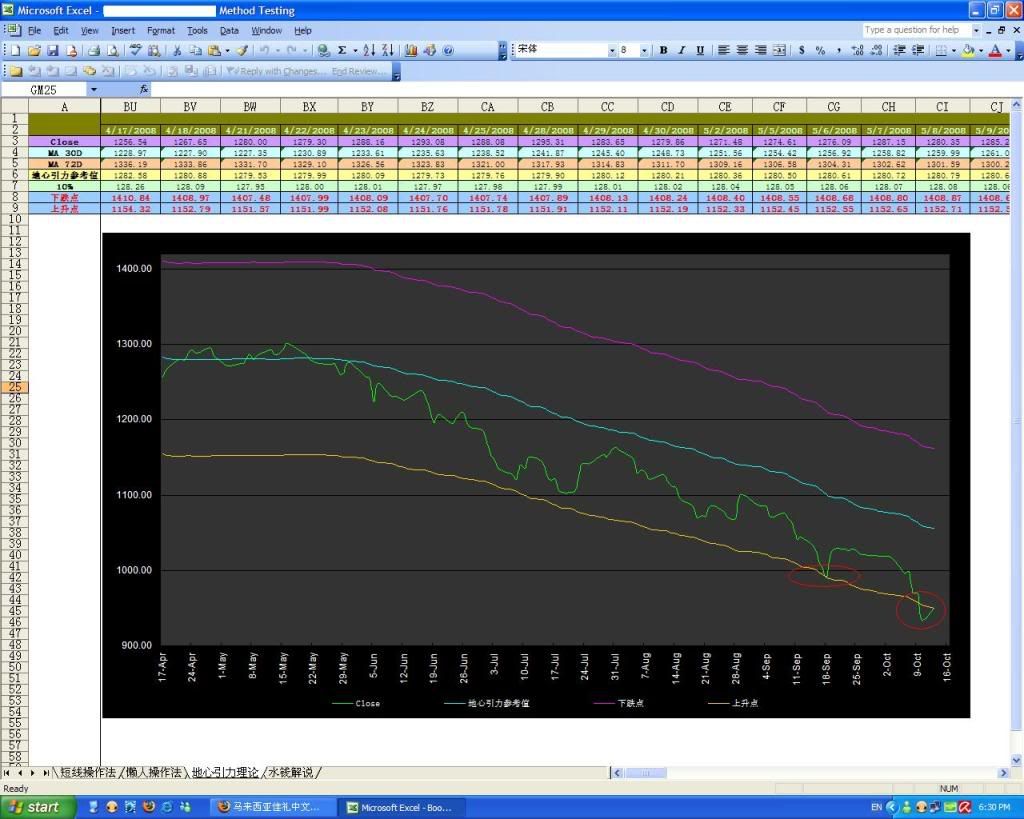
Task: Merge and center selected cells
Action: click(779, 50)
